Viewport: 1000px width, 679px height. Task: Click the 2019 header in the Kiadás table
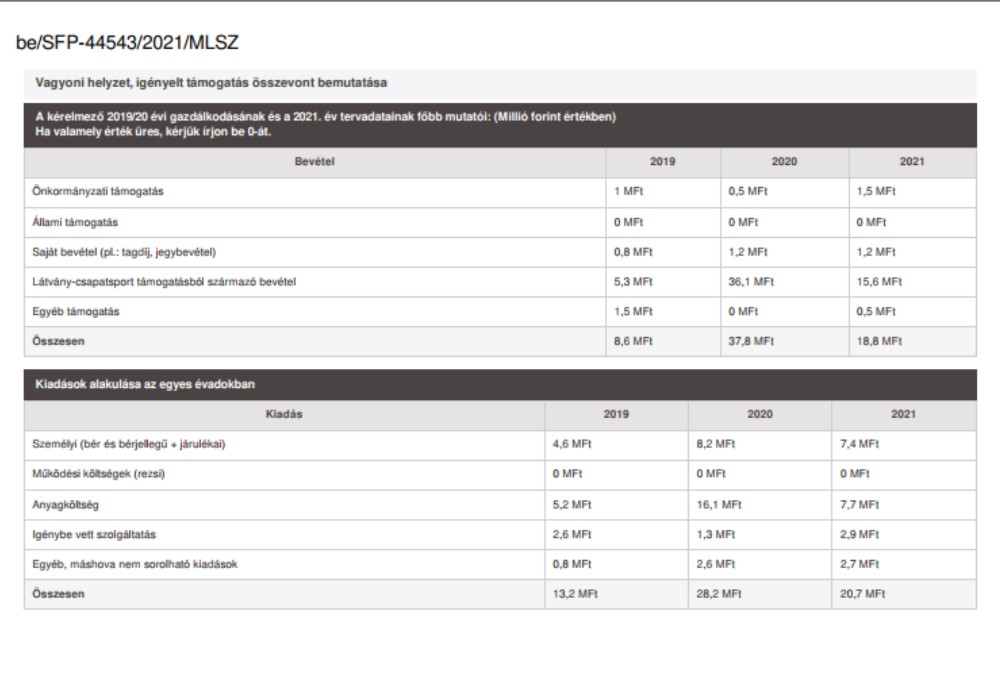[x=616, y=414]
